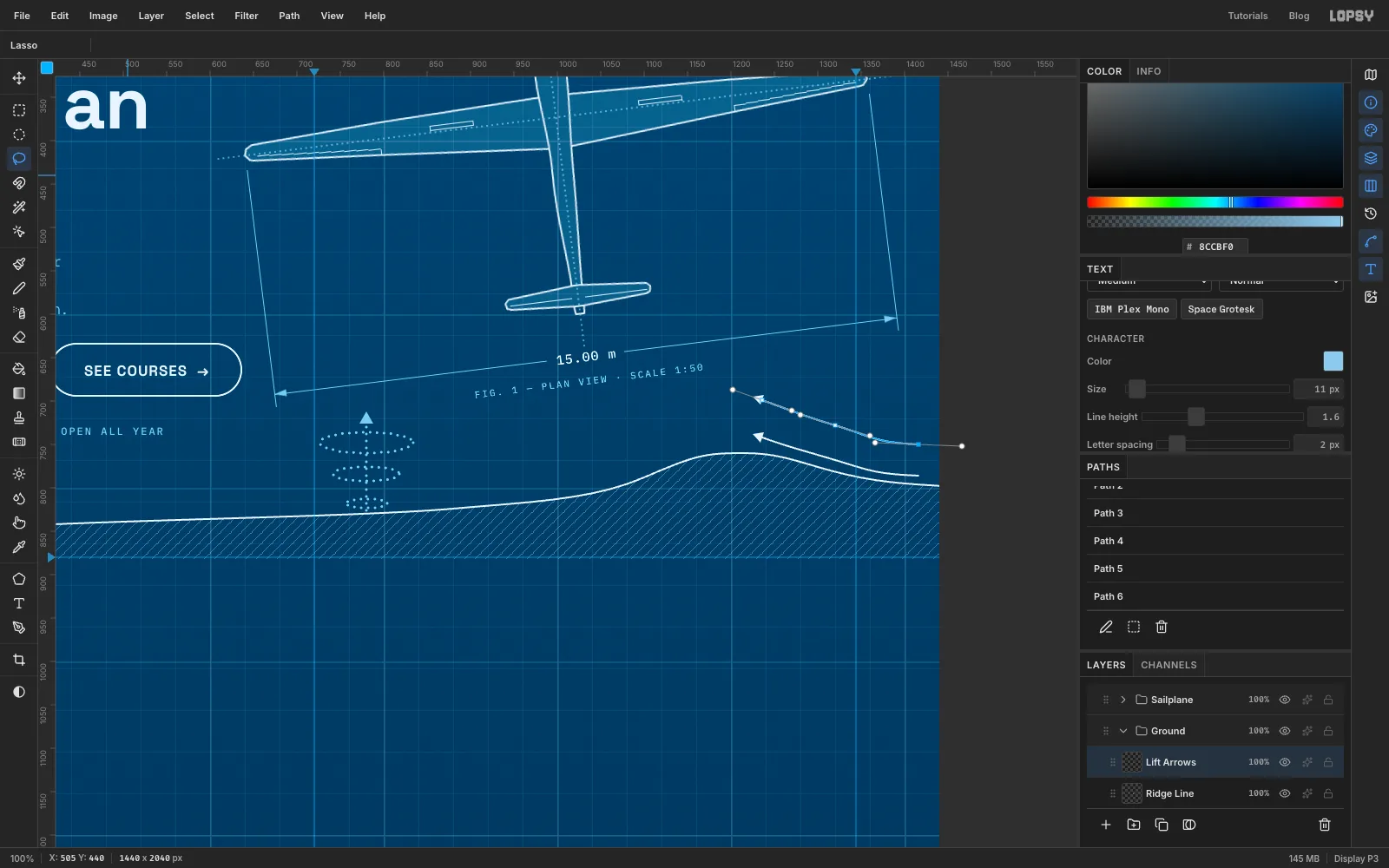Select the Rectangular Marquee tool
The width and height of the screenshot is (1389, 868).
19,110
